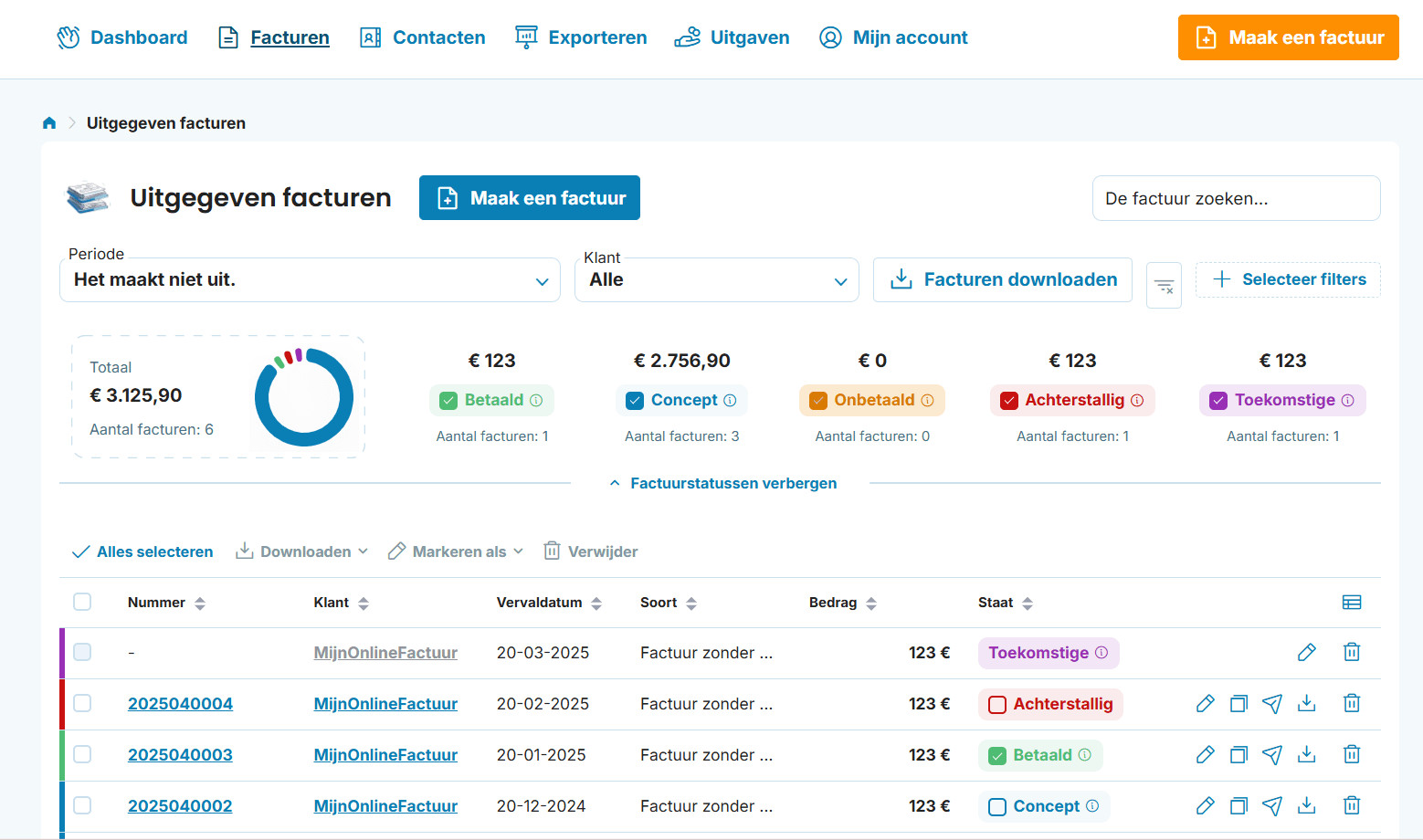This screenshot has height=840, width=1423.
Task: Download invoice 2025040004
Action: (x=1307, y=703)
